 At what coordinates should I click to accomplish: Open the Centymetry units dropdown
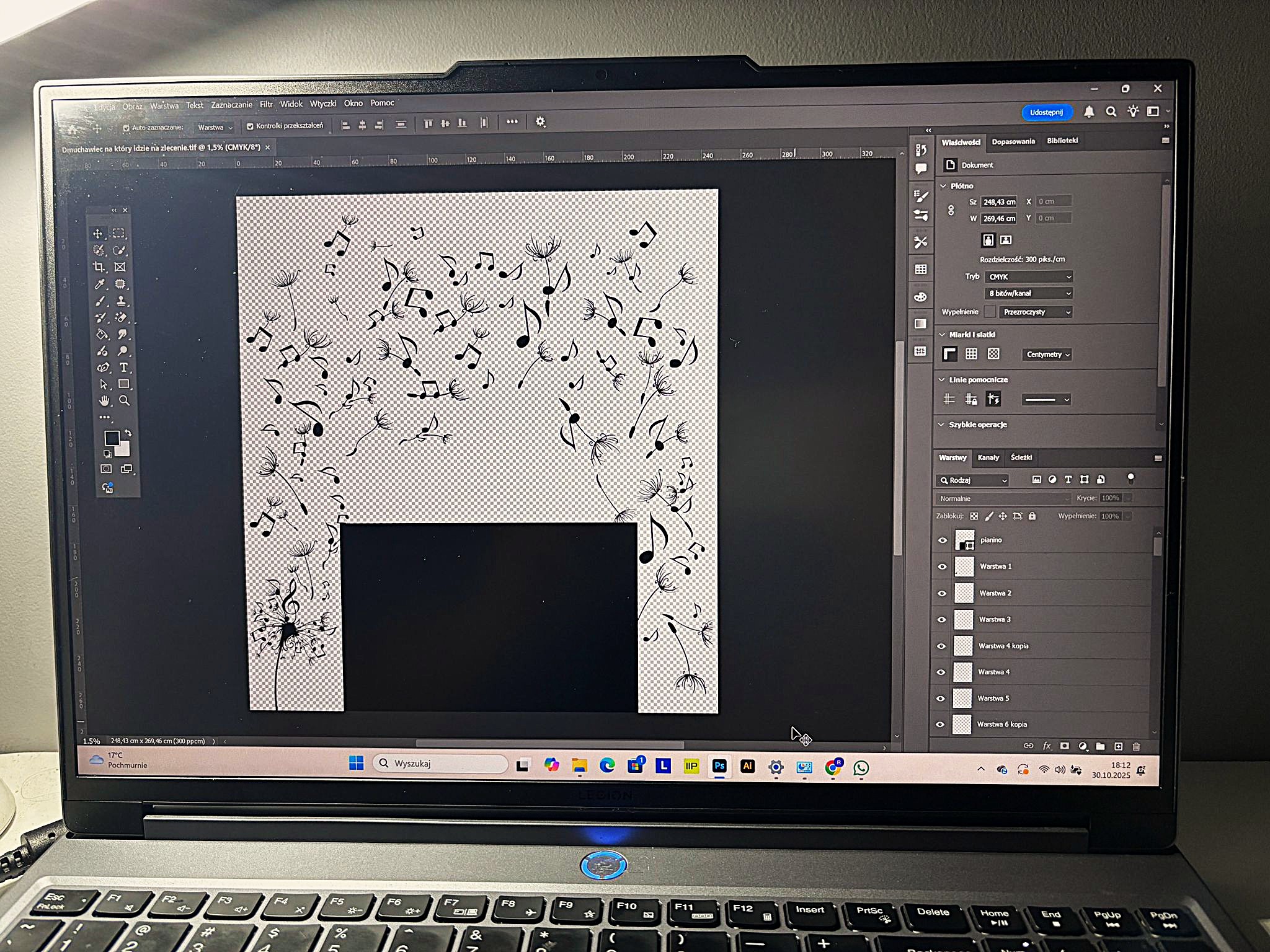tap(1047, 355)
